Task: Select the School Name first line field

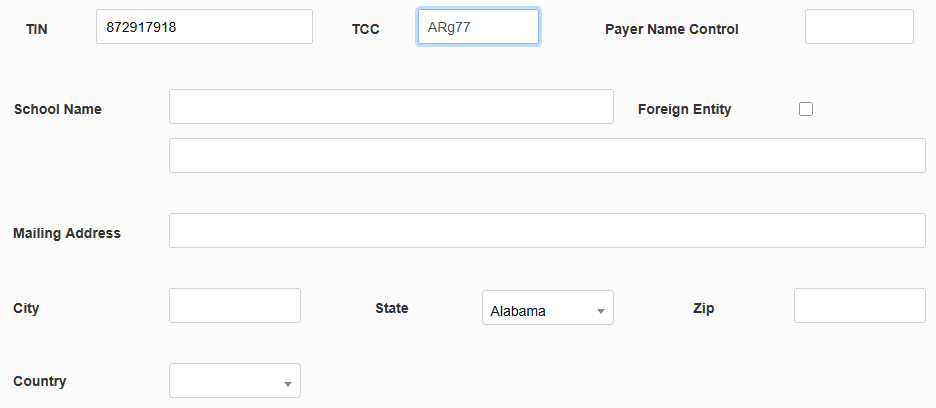Action: point(391,107)
